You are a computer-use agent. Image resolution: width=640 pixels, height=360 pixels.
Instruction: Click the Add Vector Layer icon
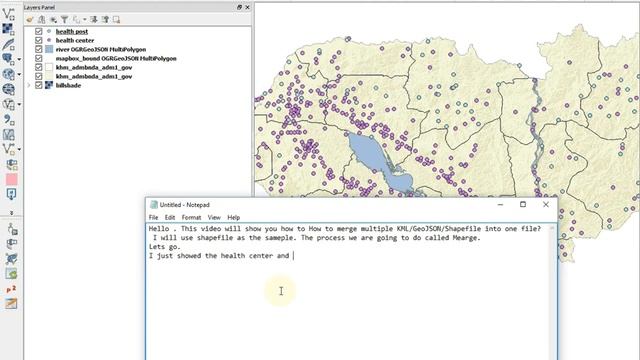(x=8, y=14)
